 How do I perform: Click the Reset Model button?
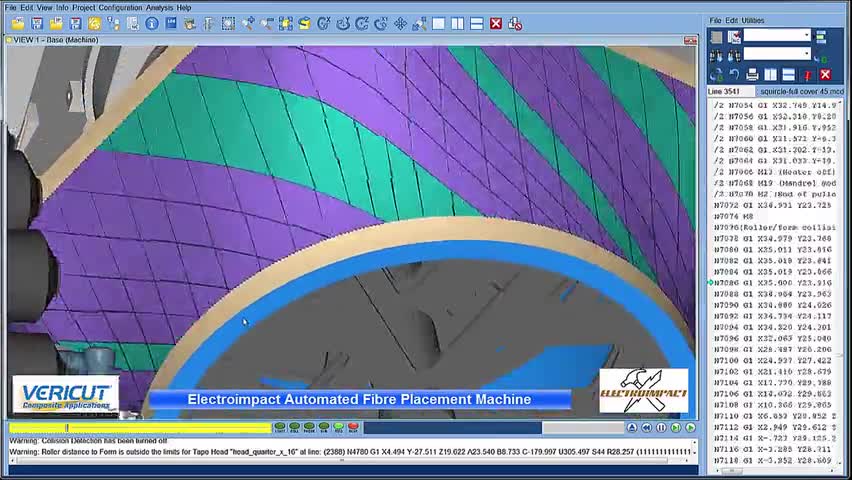(x=632, y=428)
